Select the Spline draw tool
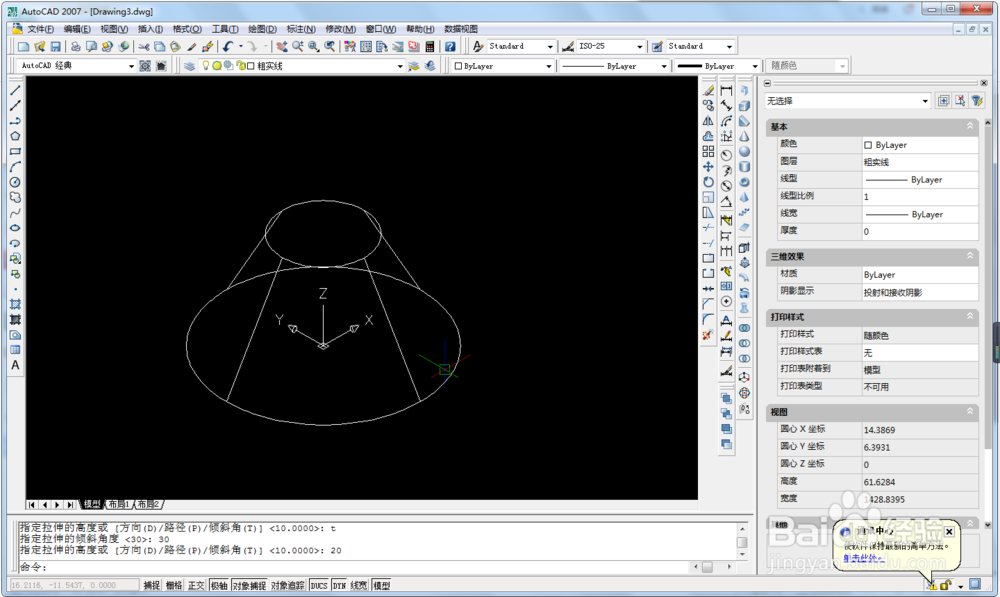Image resolution: width=1000 pixels, height=597 pixels. [15, 213]
